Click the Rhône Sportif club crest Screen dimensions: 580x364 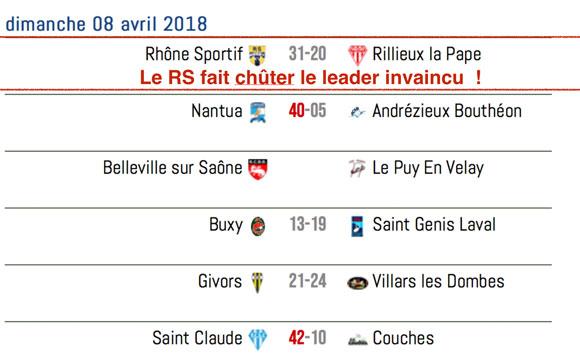[257, 55]
